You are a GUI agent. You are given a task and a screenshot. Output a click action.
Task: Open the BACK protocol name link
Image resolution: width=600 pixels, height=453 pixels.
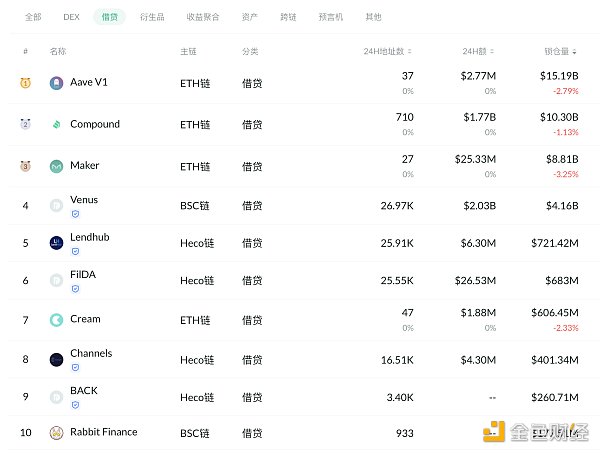(84, 390)
